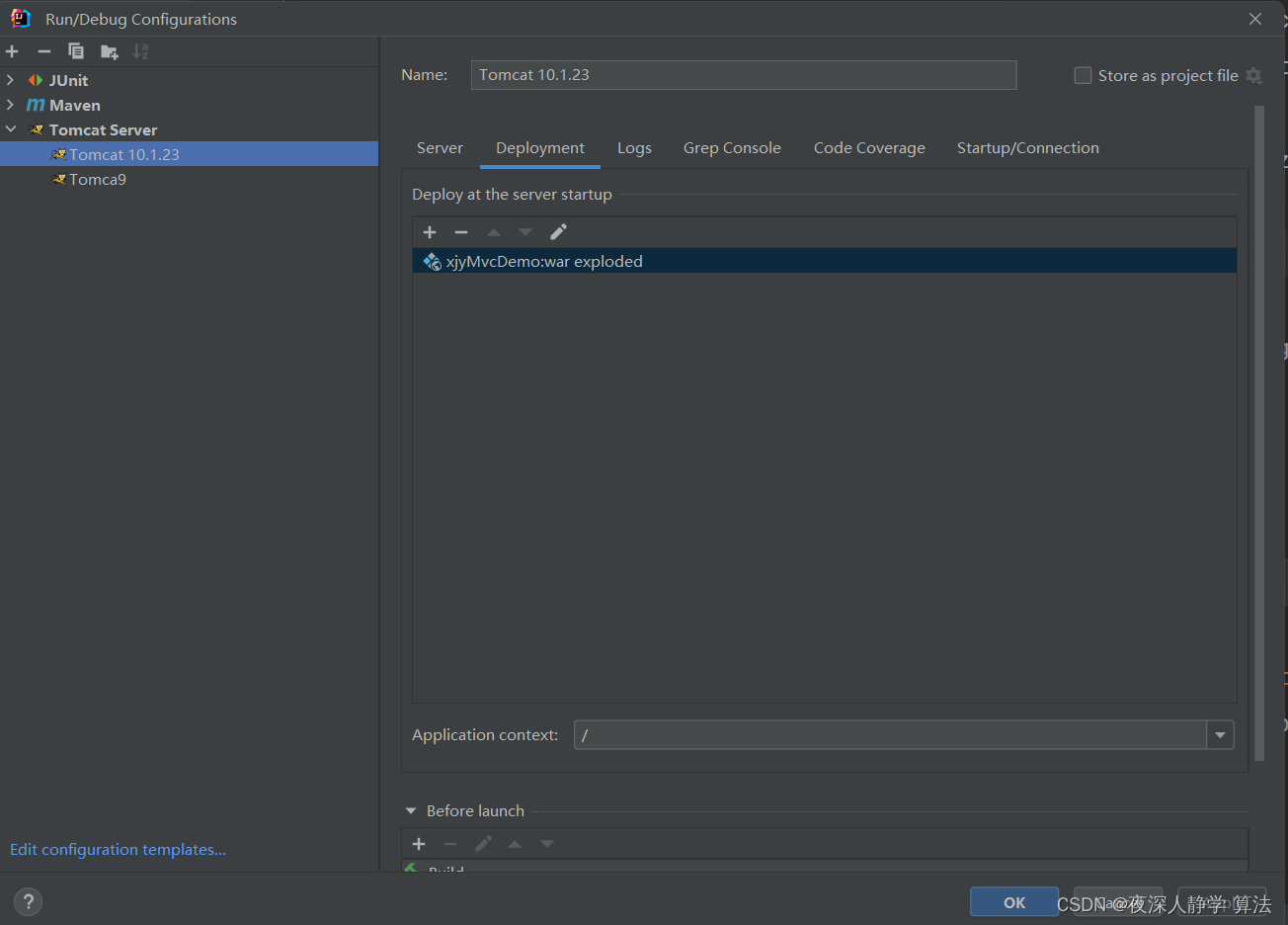Edit the Before launch task
Viewport: 1288px width, 925px height.
[483, 844]
